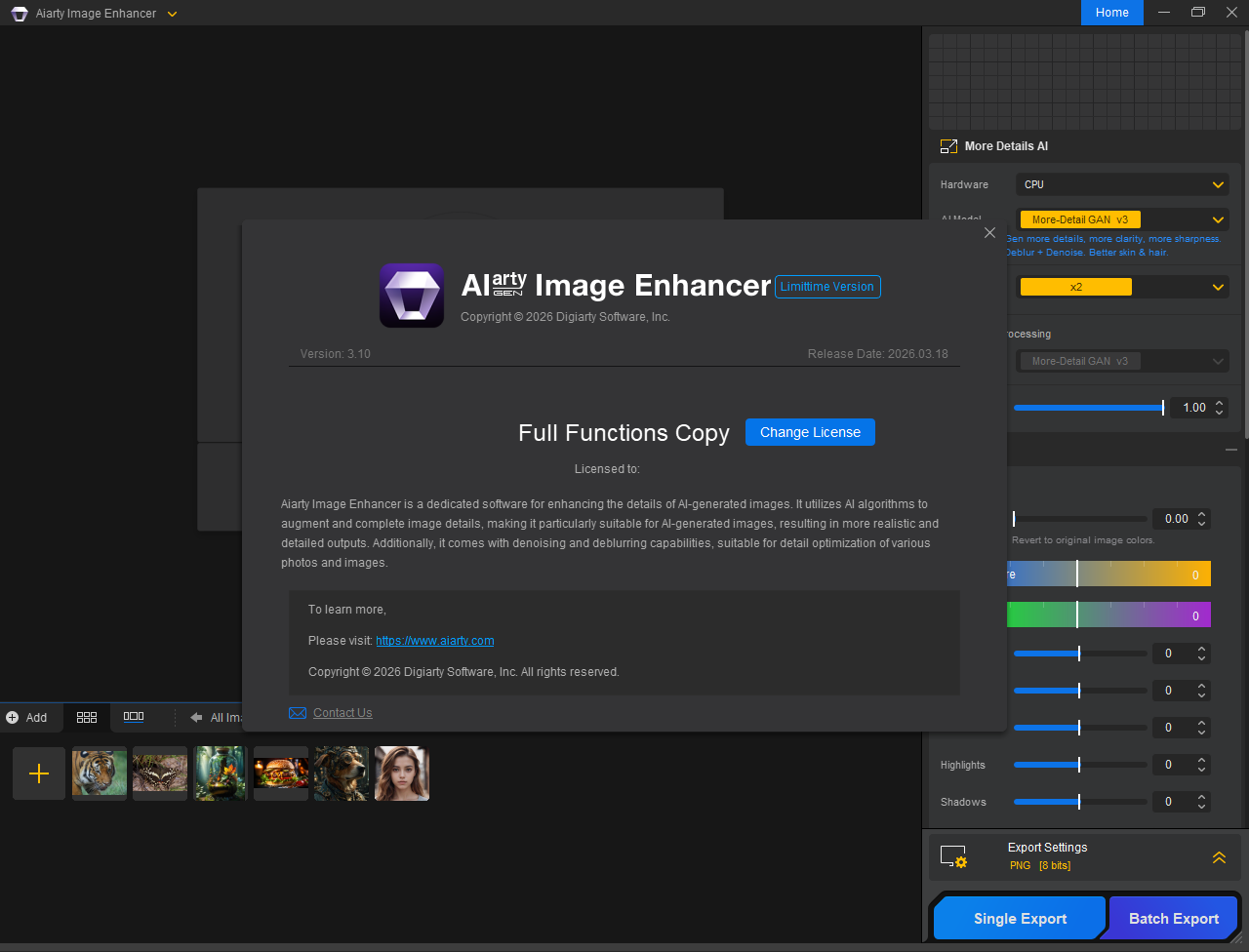
Task: Click the yellow plus add-image tile
Action: pyautogui.click(x=39, y=773)
